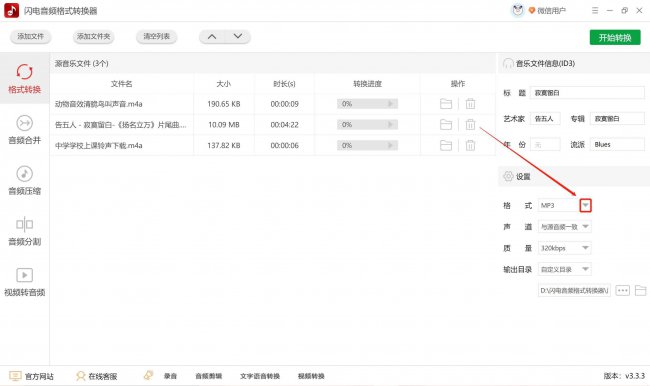This screenshot has width=650, height=386.
Task: Open folder for 动物音效清脆鸟叫声音.m4a
Action: [446, 104]
